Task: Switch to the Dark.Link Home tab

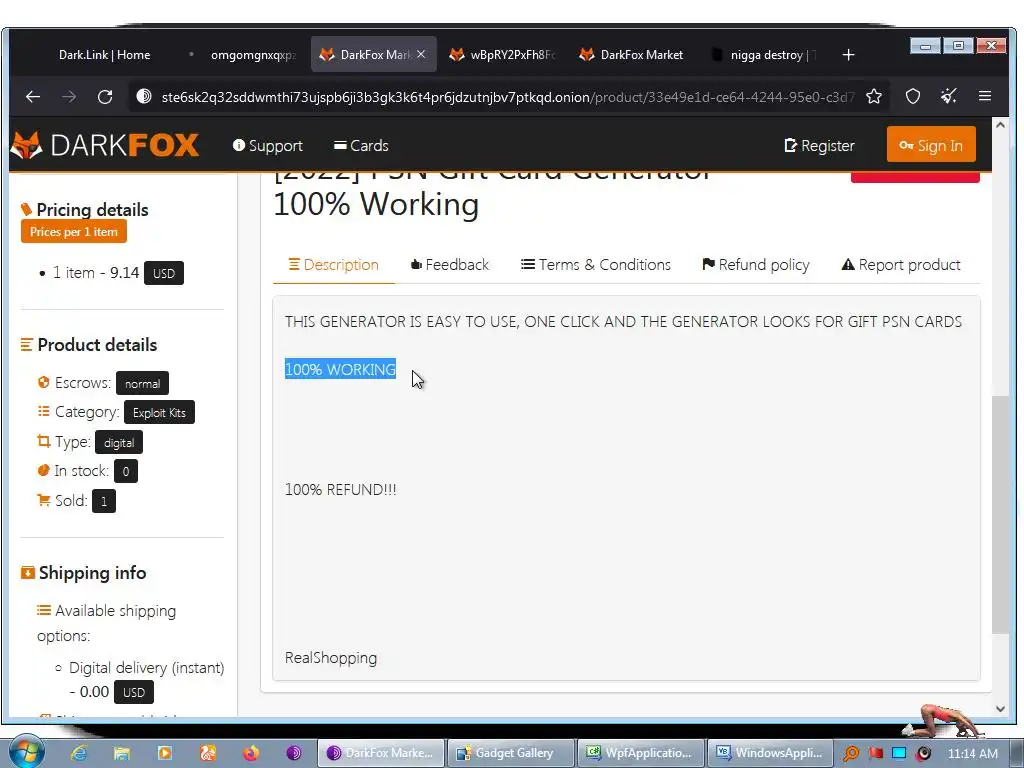Action: [x=104, y=55]
